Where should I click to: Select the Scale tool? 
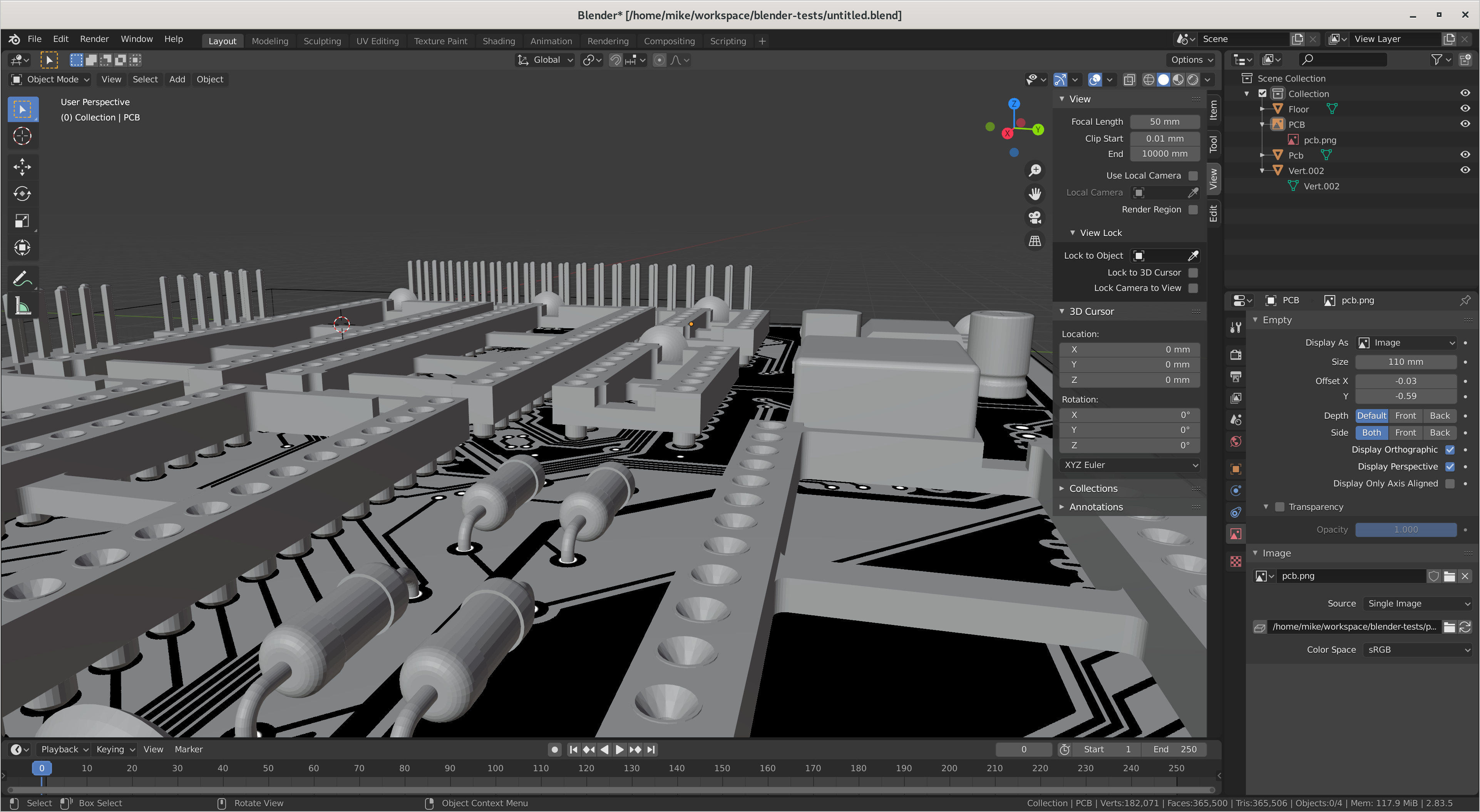click(22, 221)
